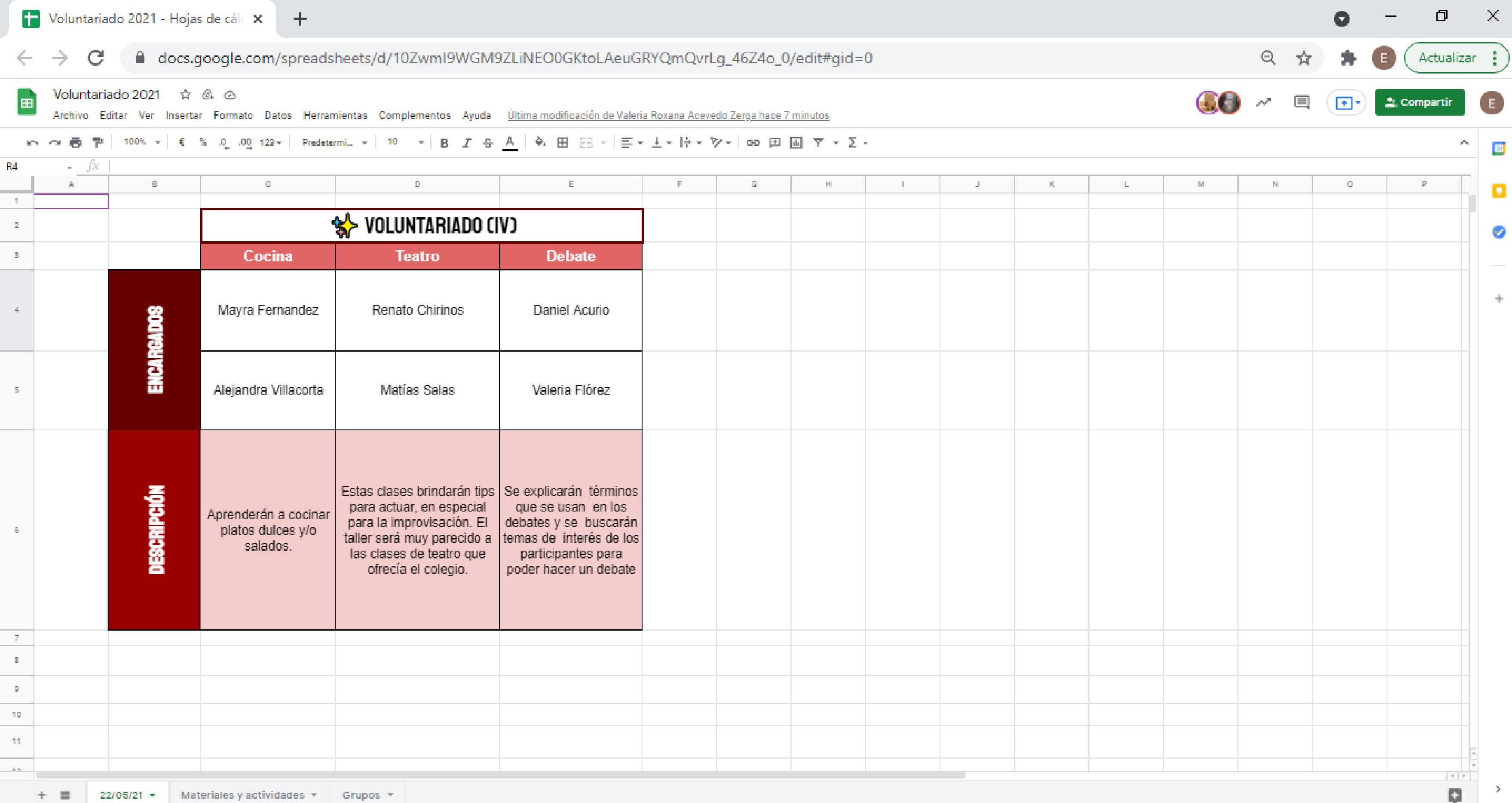Open the fill color picker
This screenshot has width=1512, height=803.
(540, 142)
